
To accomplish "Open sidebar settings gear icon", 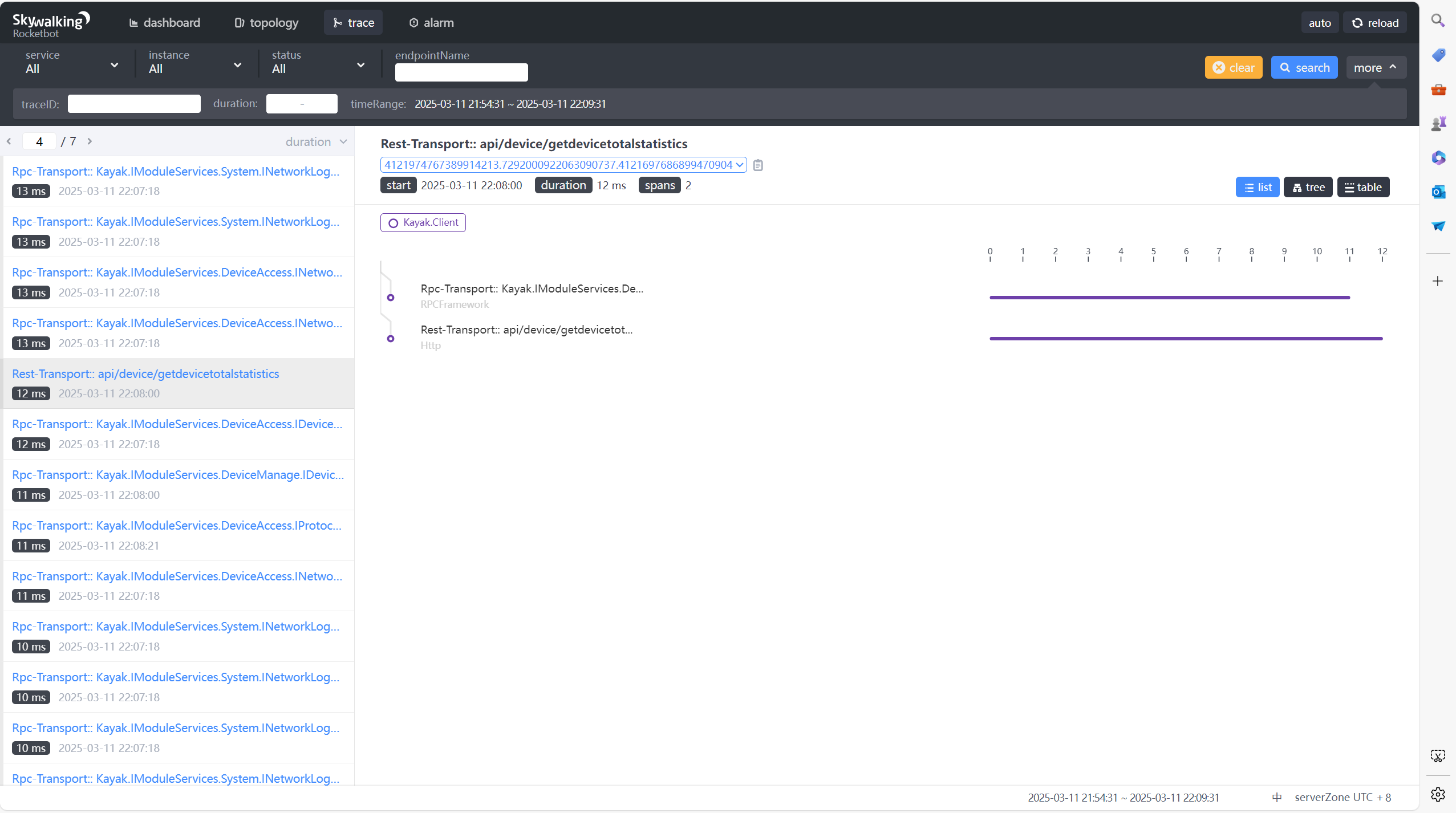I will 1438,794.
